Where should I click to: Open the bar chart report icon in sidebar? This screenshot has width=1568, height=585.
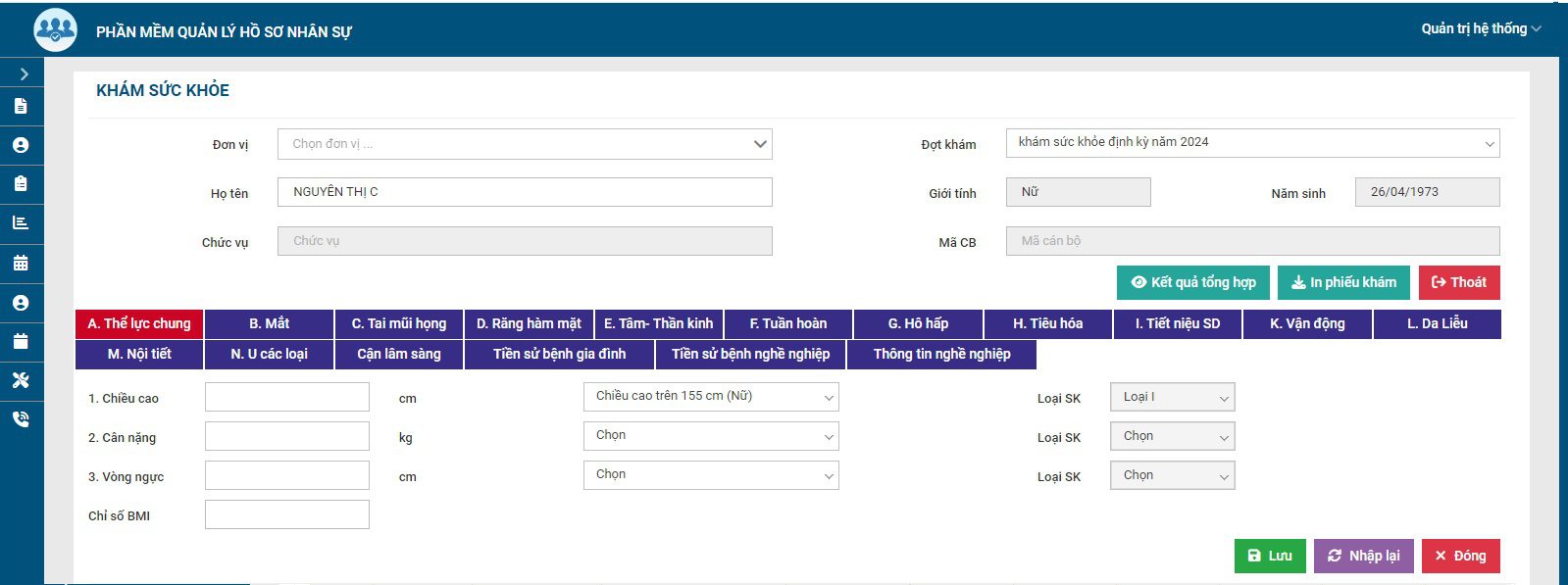coord(21,223)
